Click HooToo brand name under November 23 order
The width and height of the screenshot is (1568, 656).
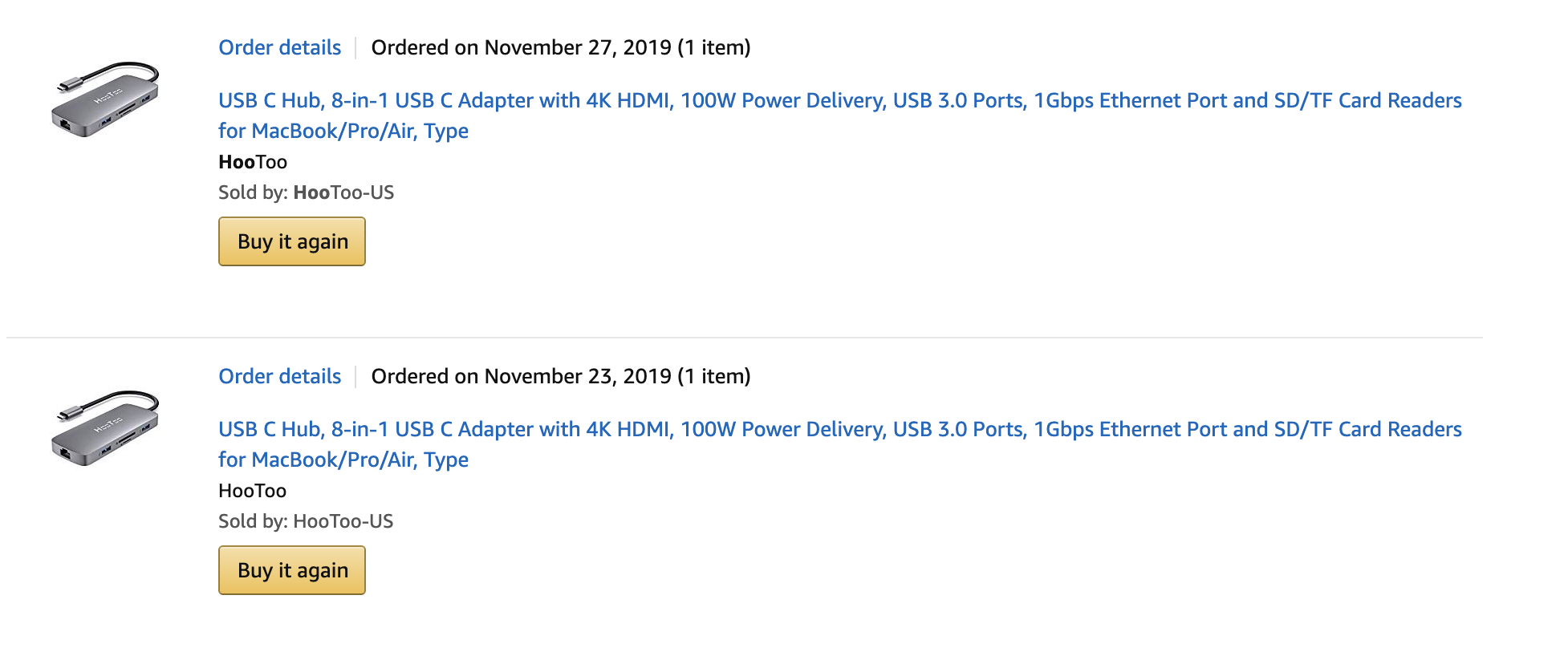[252, 491]
